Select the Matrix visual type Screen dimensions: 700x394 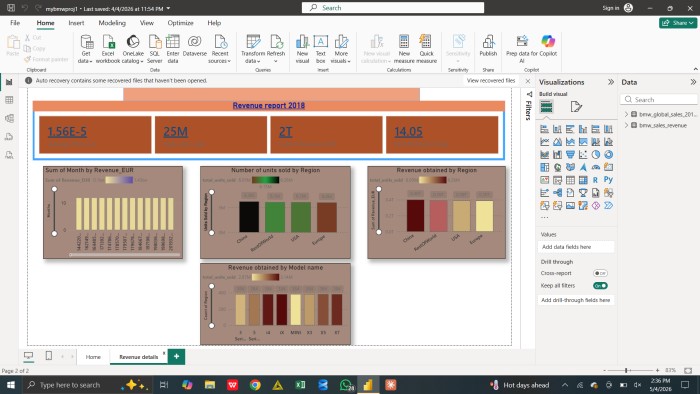pyautogui.click(x=583, y=180)
